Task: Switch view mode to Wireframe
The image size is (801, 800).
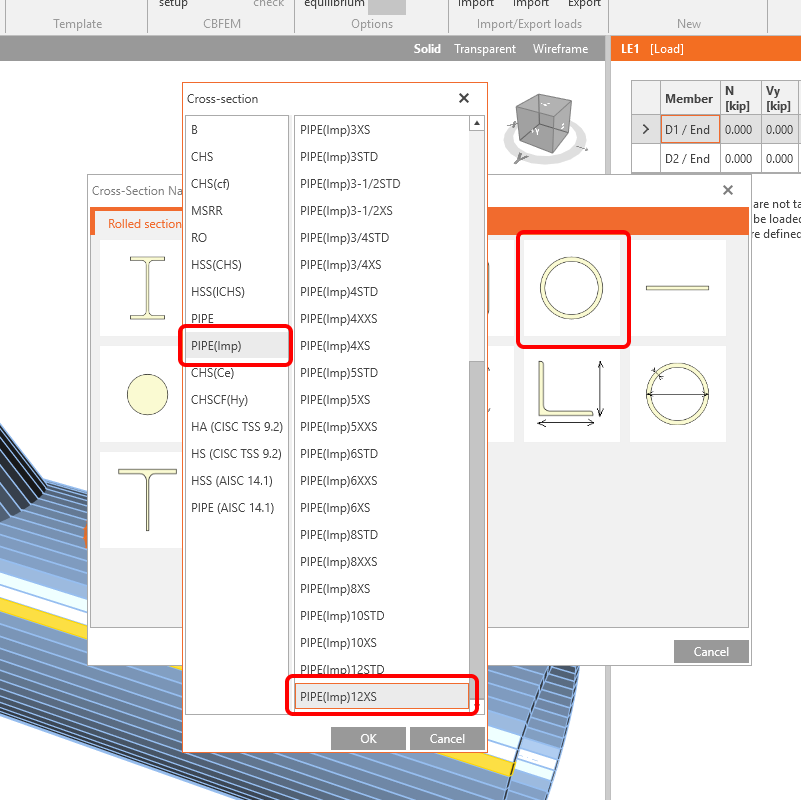Action: coord(560,49)
